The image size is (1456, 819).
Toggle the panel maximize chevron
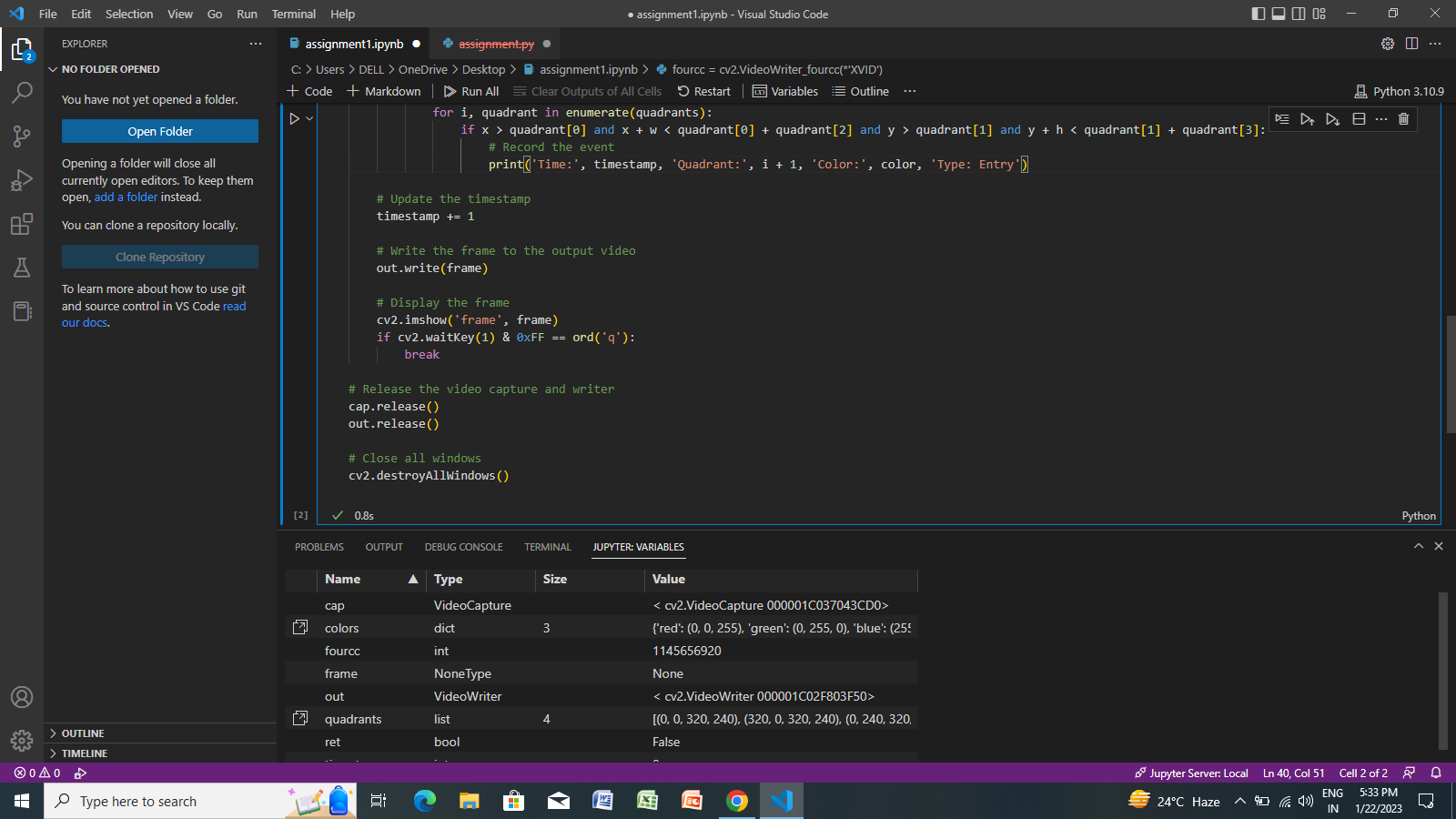click(1418, 546)
